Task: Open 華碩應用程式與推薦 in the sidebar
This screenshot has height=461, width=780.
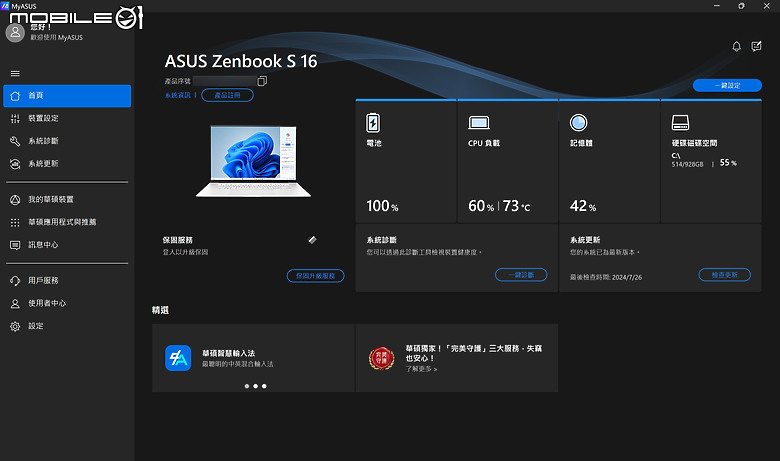Action: [67, 222]
